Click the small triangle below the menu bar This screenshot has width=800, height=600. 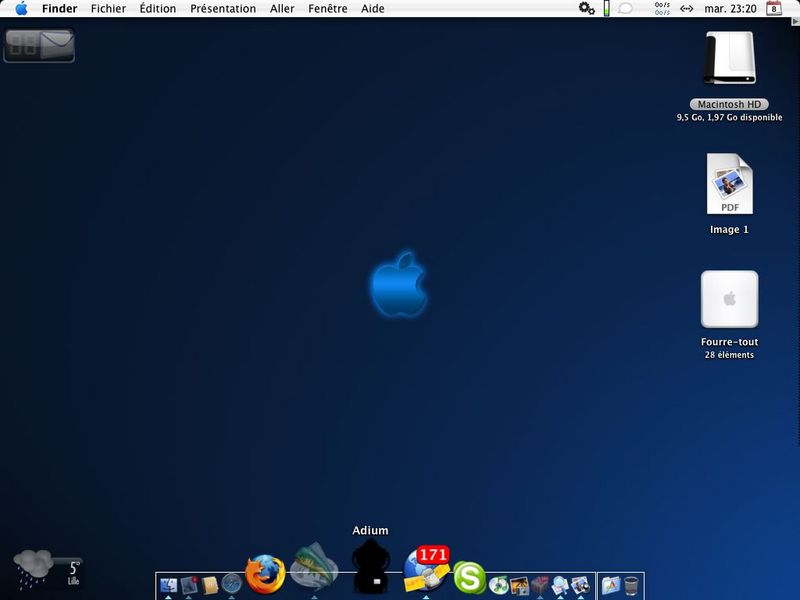point(795,21)
